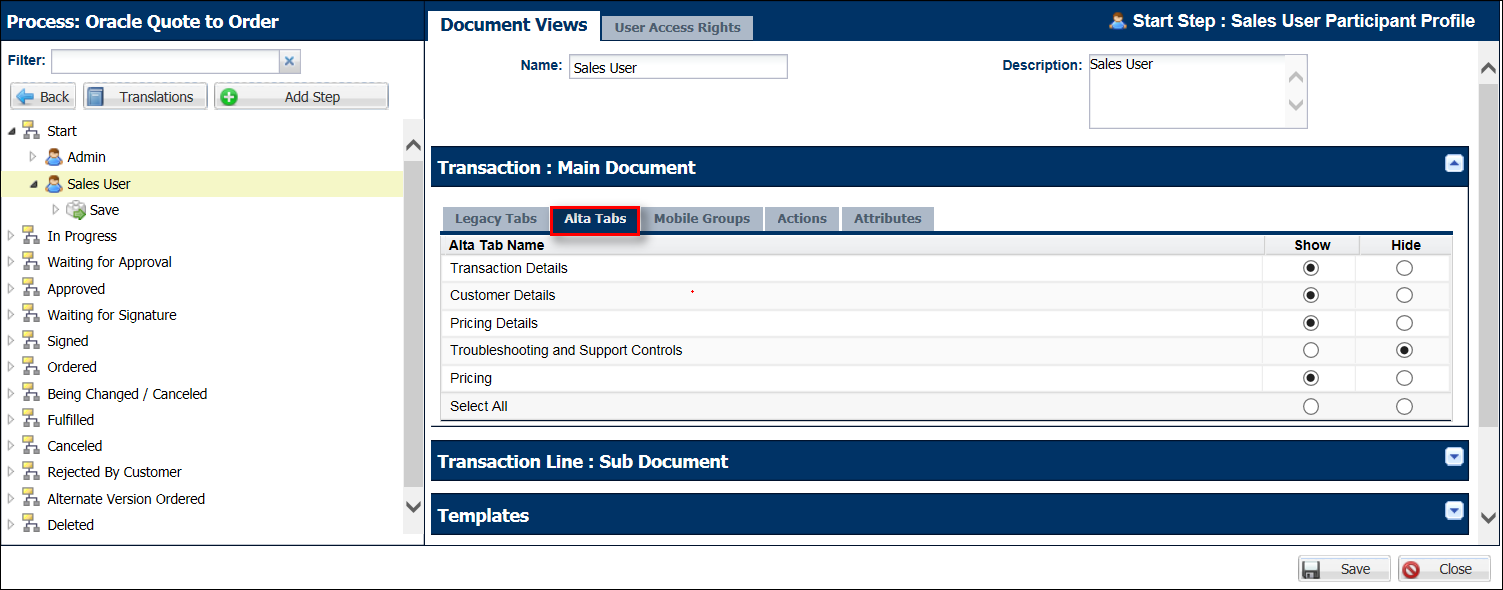
Task: Select Hide for Troubleshooting and Support Controls
Action: (x=1404, y=350)
